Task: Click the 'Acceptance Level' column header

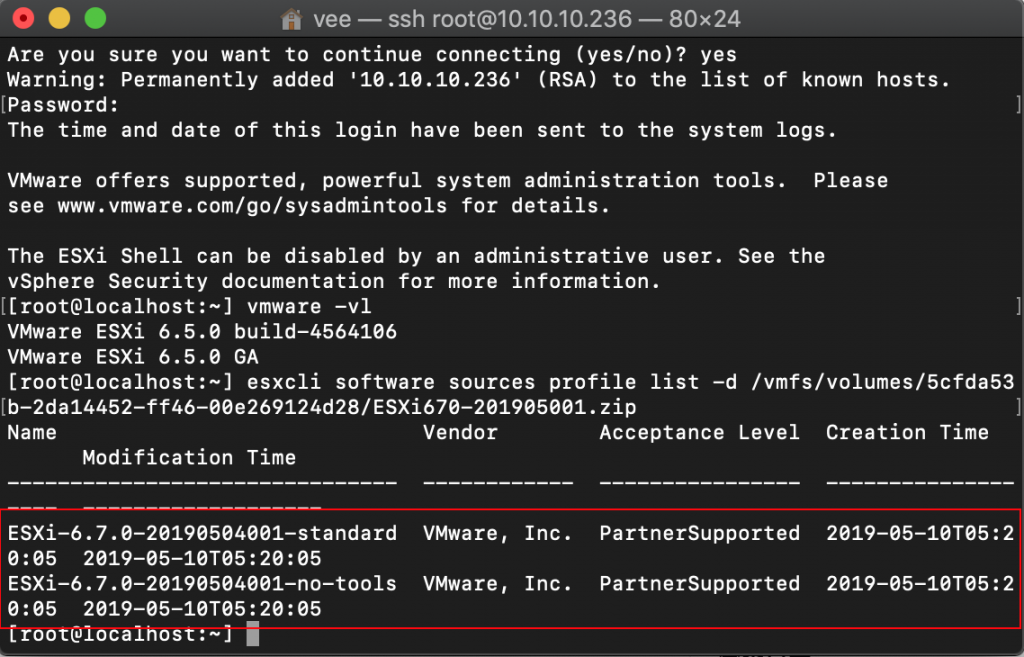Action: coord(699,432)
